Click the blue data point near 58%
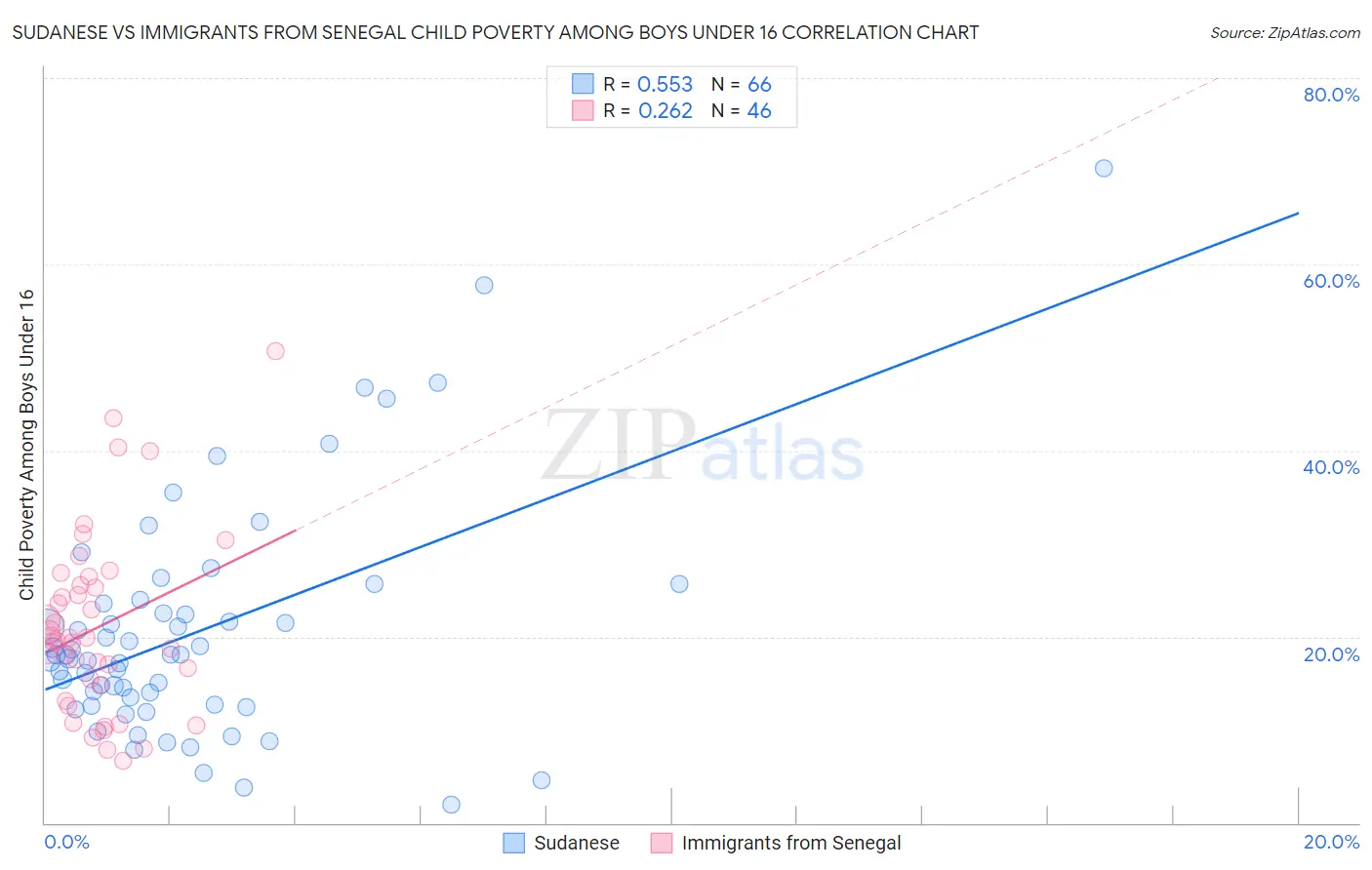The image size is (1372, 870). coord(484,285)
